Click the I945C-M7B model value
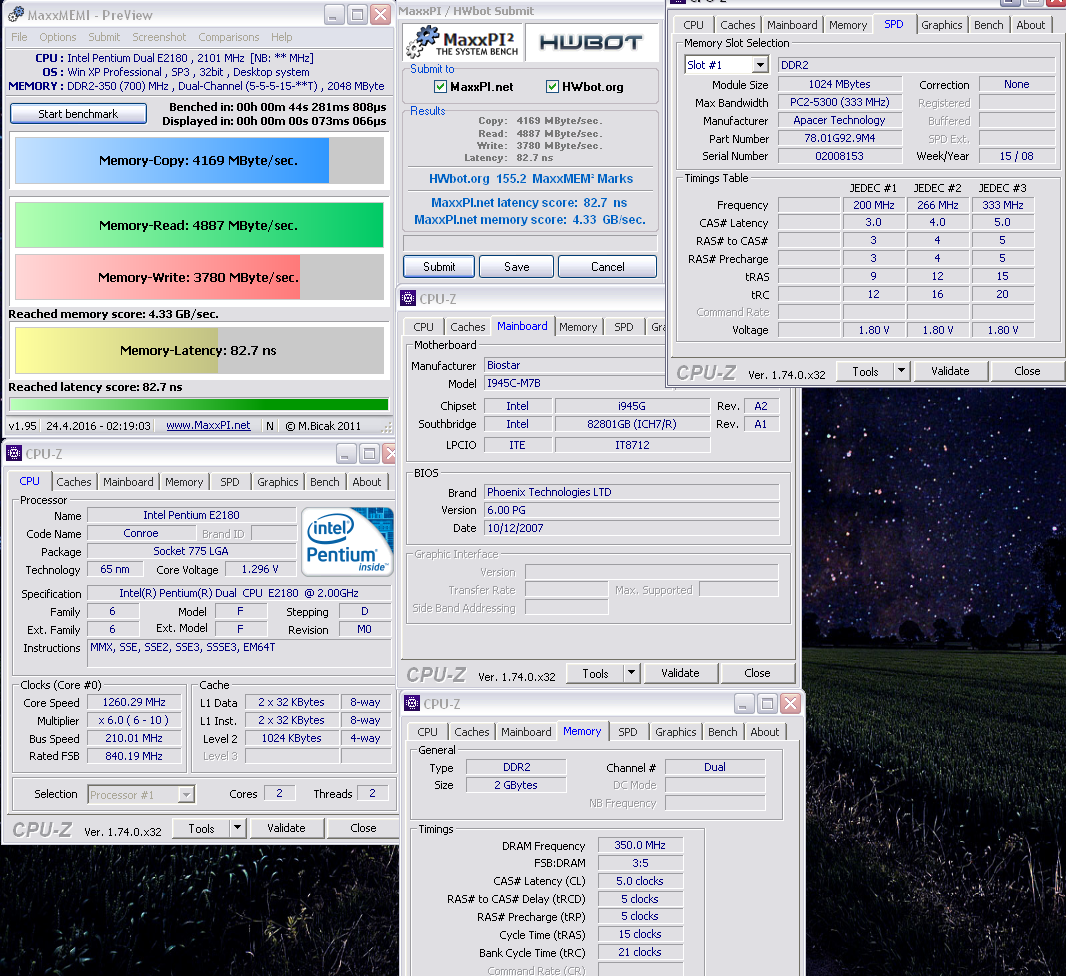This screenshot has width=1066, height=976. [574, 383]
